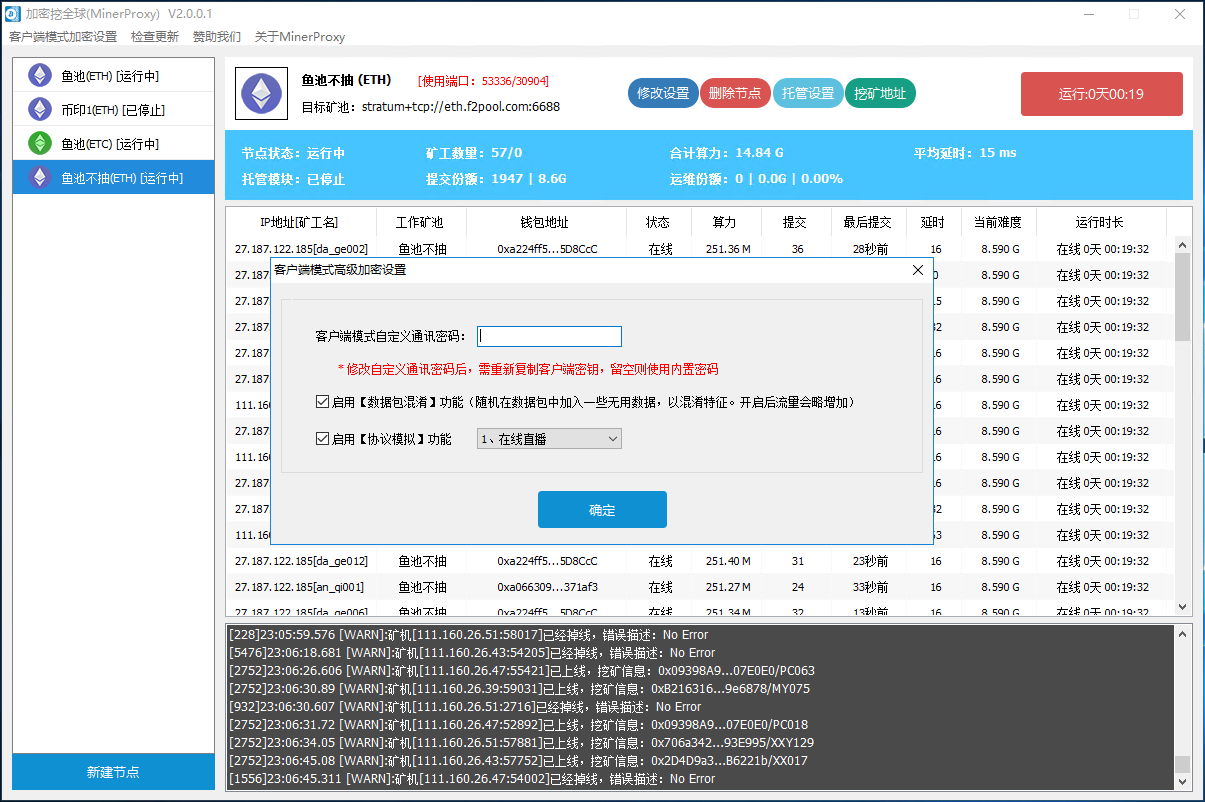The image size is (1205, 802).
Task: Toggle the 数据包混淆 checkbox
Action: 322,402
